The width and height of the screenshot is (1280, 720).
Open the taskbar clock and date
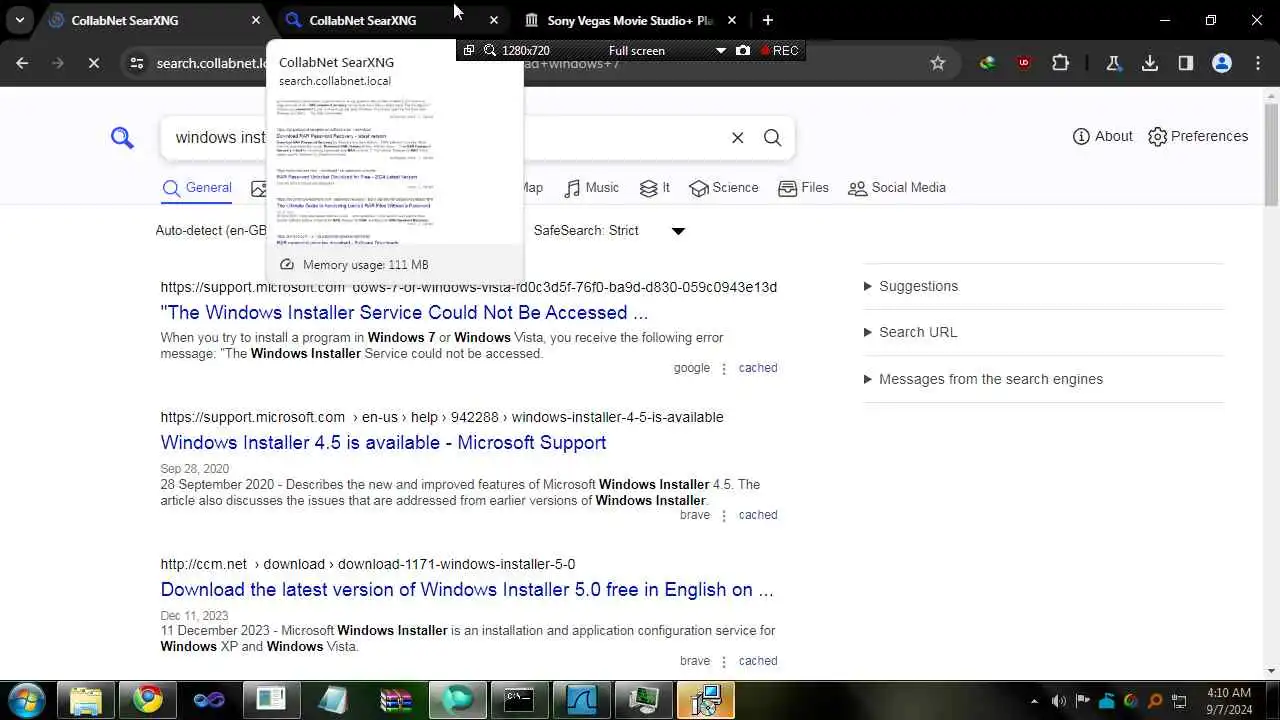pos(1228,700)
